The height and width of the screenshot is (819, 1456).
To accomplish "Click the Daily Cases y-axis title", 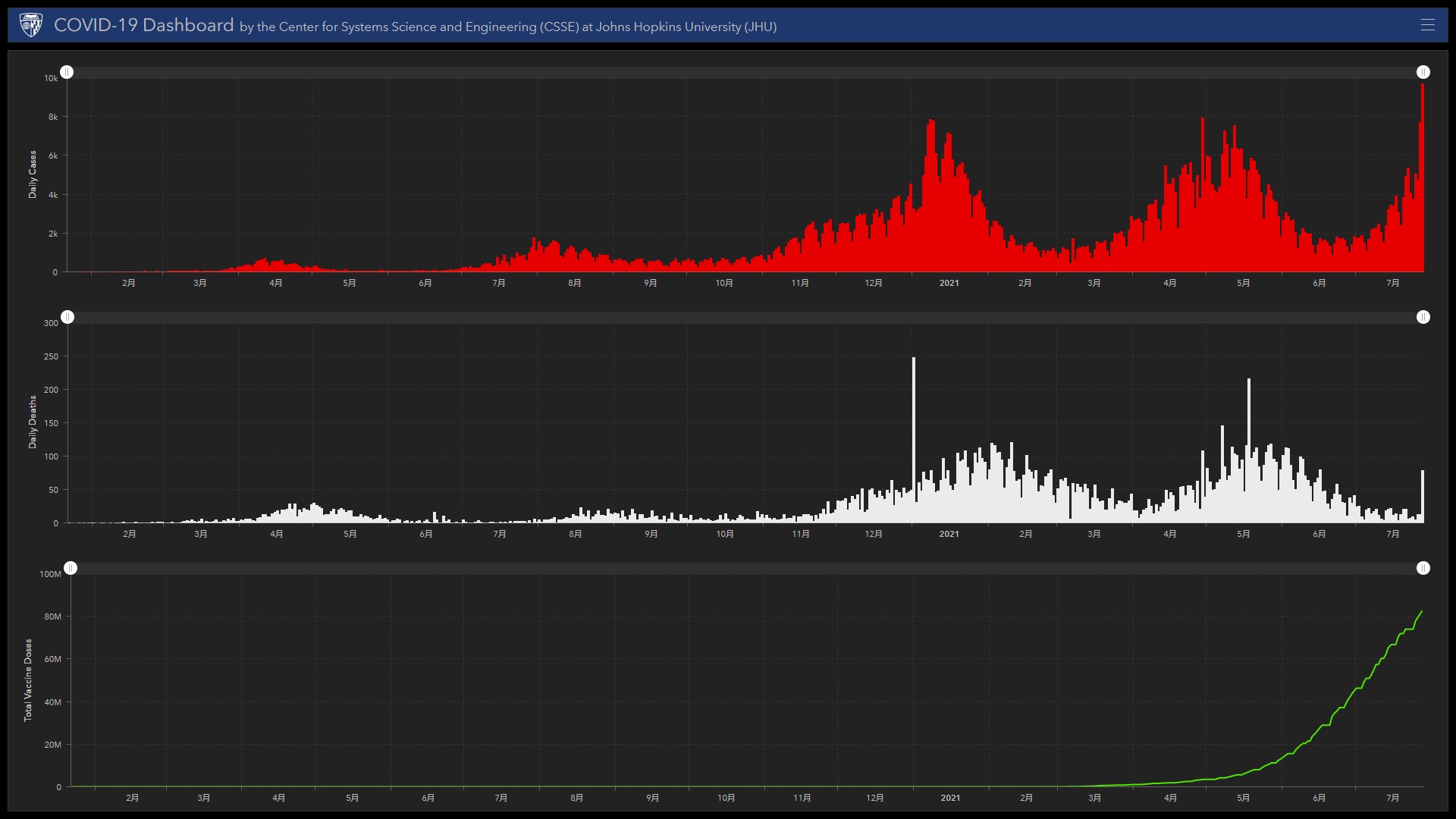I will 33,174.
